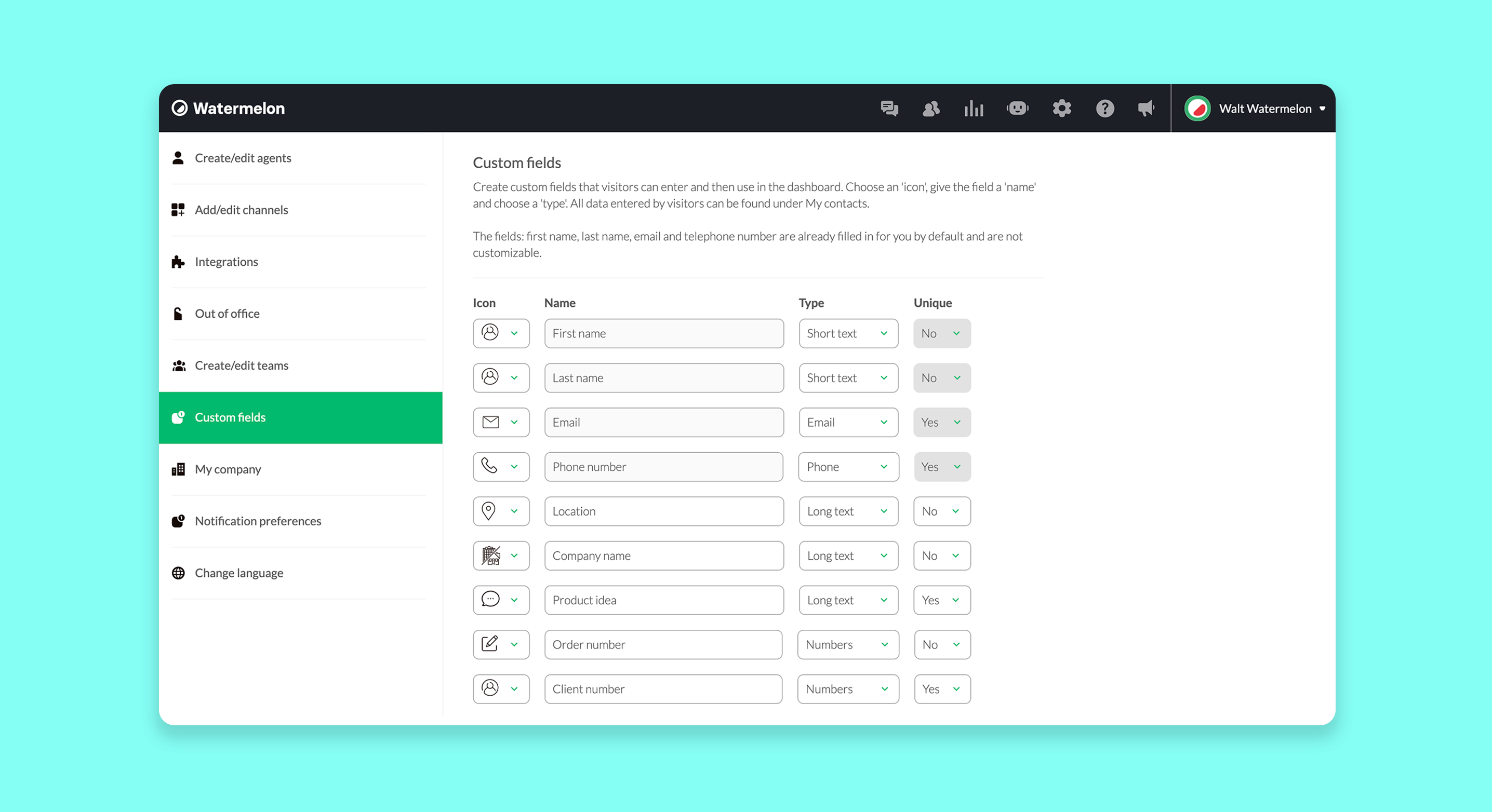The width and height of the screenshot is (1492, 812).
Task: Select Change language in sidebar
Action: (238, 573)
